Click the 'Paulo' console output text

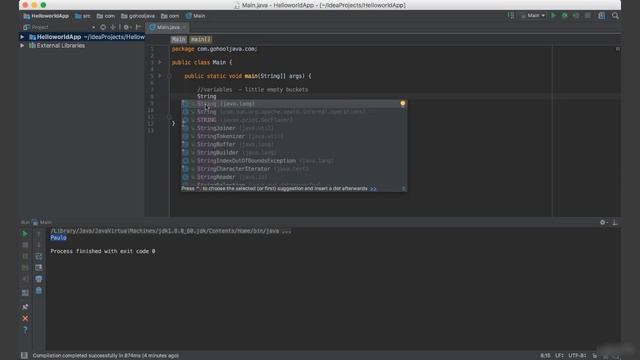coord(58,238)
